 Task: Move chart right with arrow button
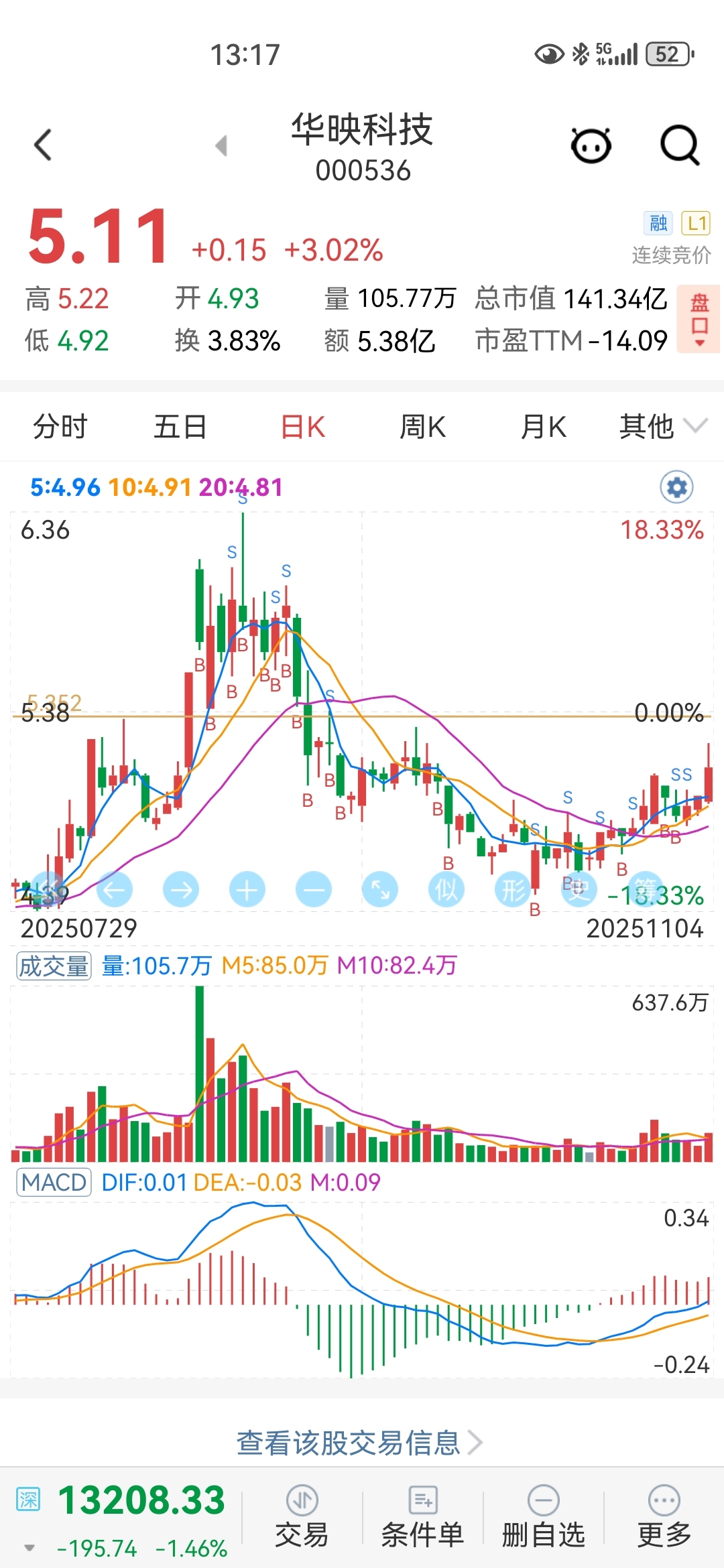[x=181, y=890]
